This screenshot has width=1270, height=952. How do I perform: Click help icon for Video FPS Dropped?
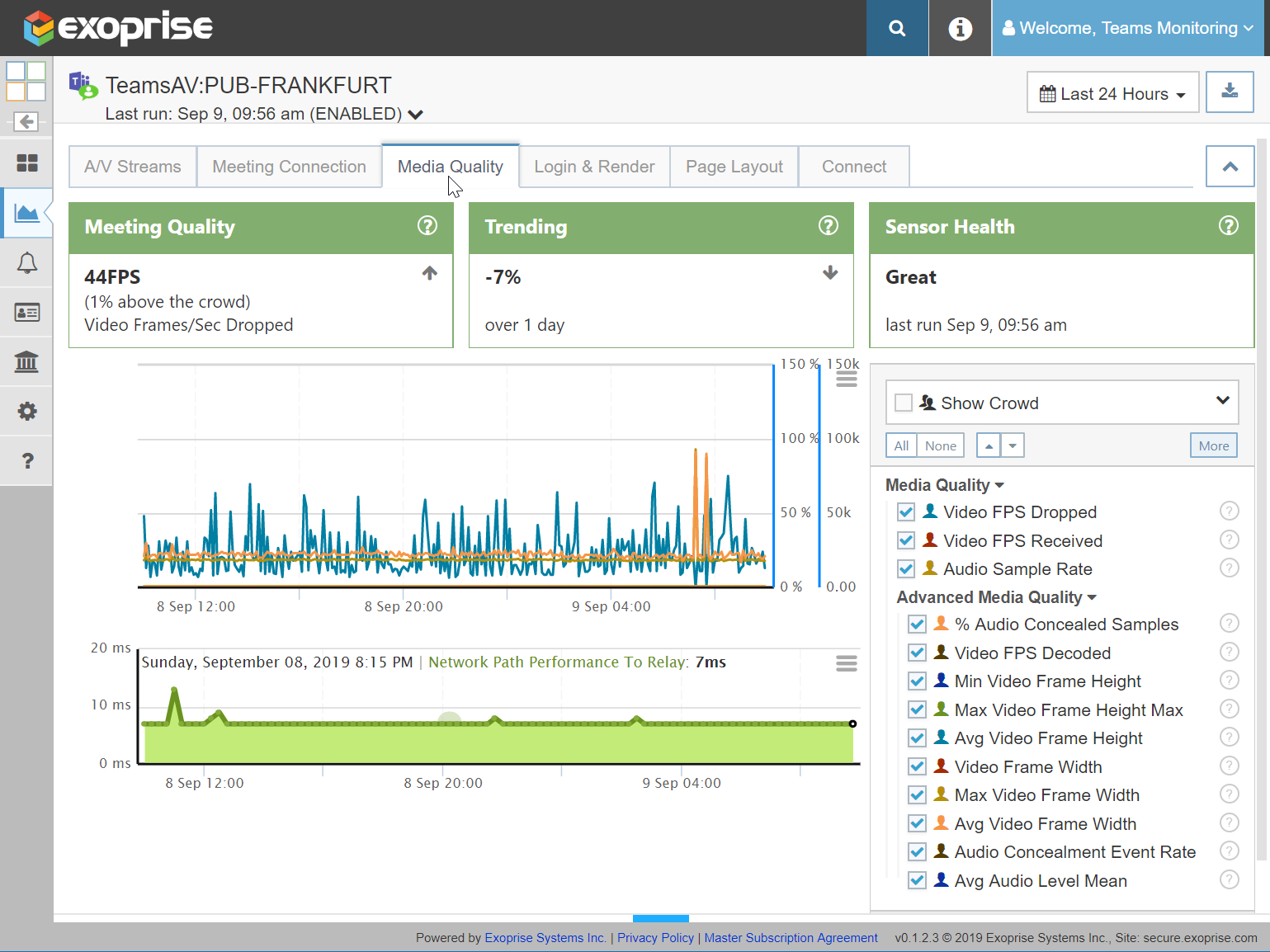coord(1230,511)
